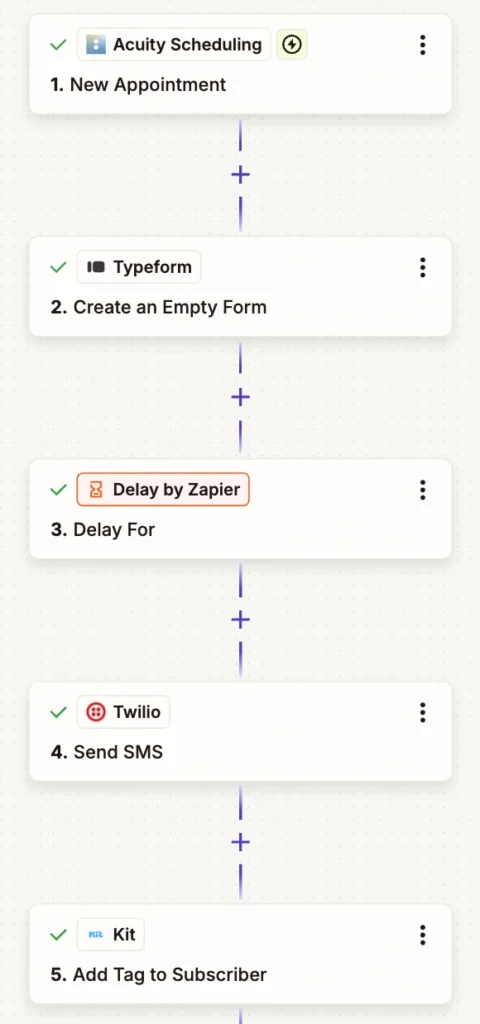Viewport: 480px width, 1024px height.
Task: Open three-dot menu on Typeform step
Action: click(423, 267)
